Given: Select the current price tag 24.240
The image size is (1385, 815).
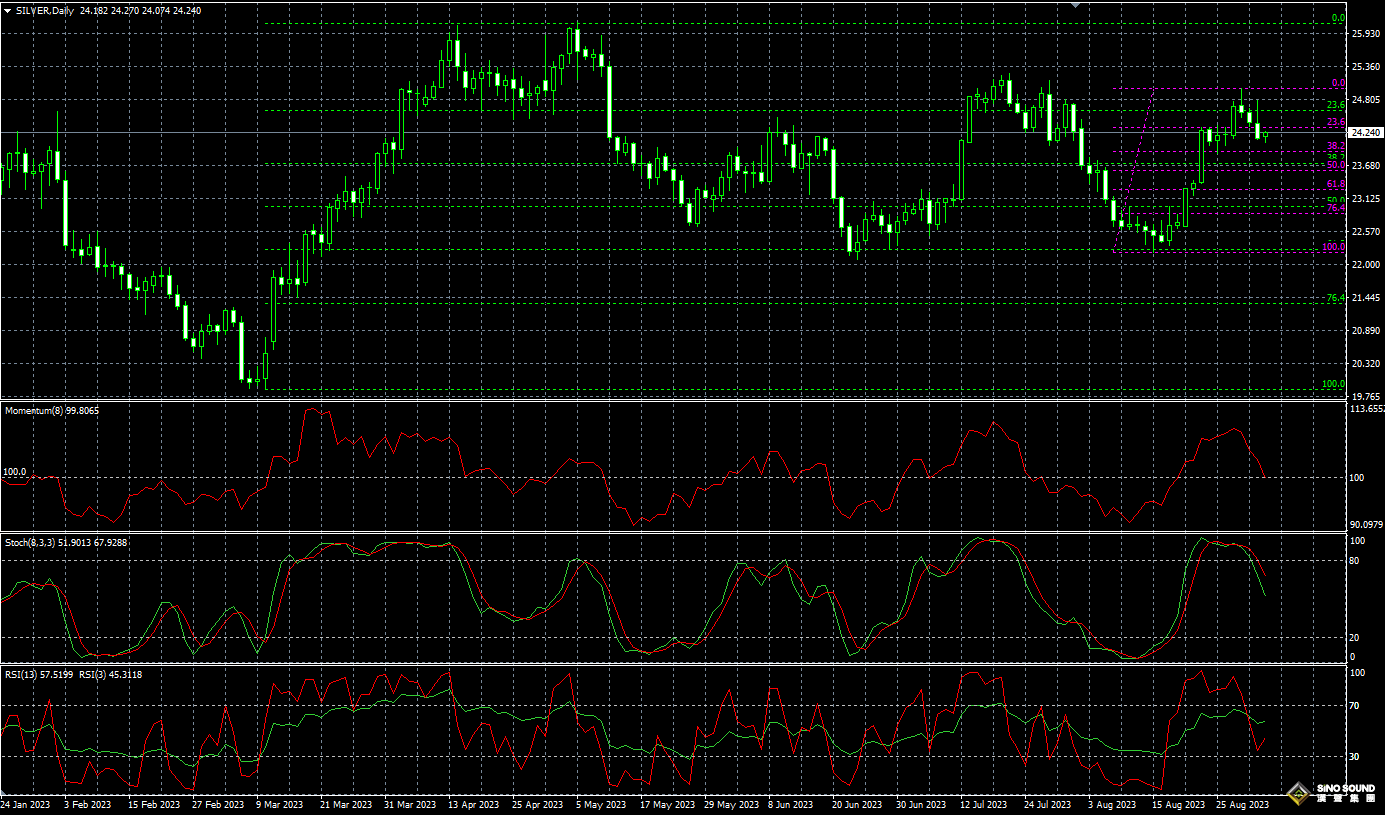Looking at the screenshot, I should point(1365,132).
